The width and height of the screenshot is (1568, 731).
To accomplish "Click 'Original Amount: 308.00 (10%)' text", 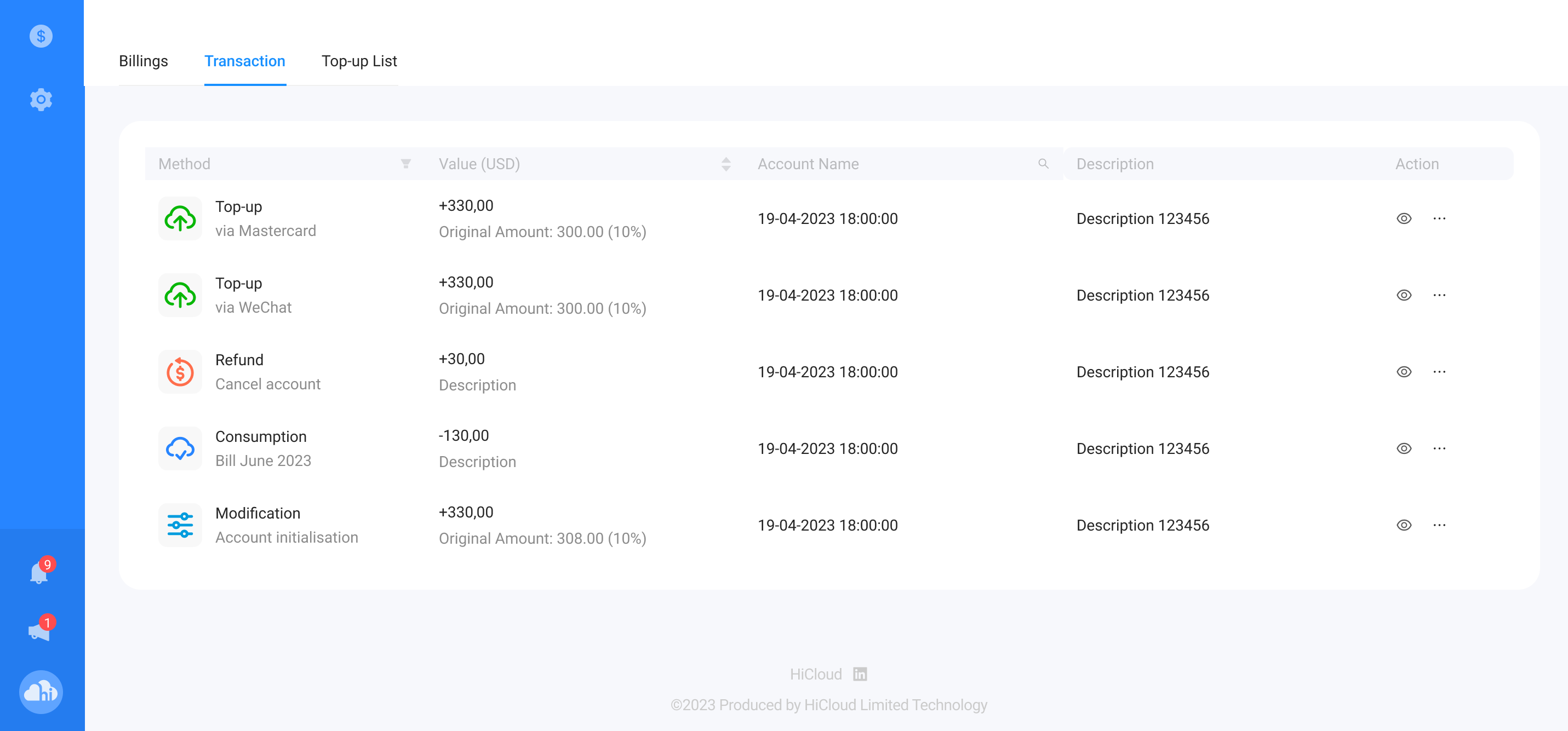I will [542, 538].
